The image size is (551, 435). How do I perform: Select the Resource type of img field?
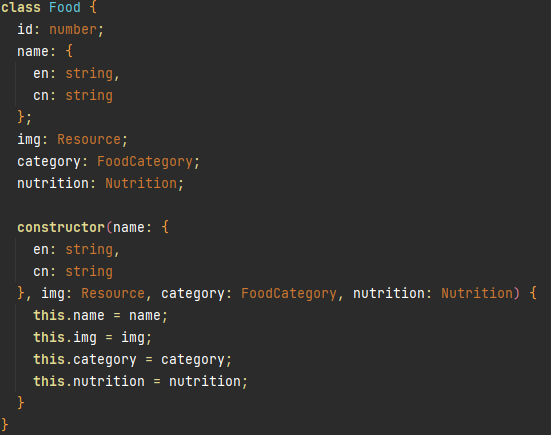point(89,139)
